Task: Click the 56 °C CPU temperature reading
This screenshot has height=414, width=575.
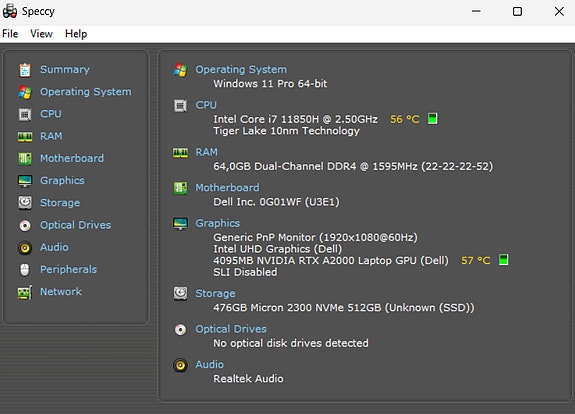Action: pyautogui.click(x=404, y=119)
